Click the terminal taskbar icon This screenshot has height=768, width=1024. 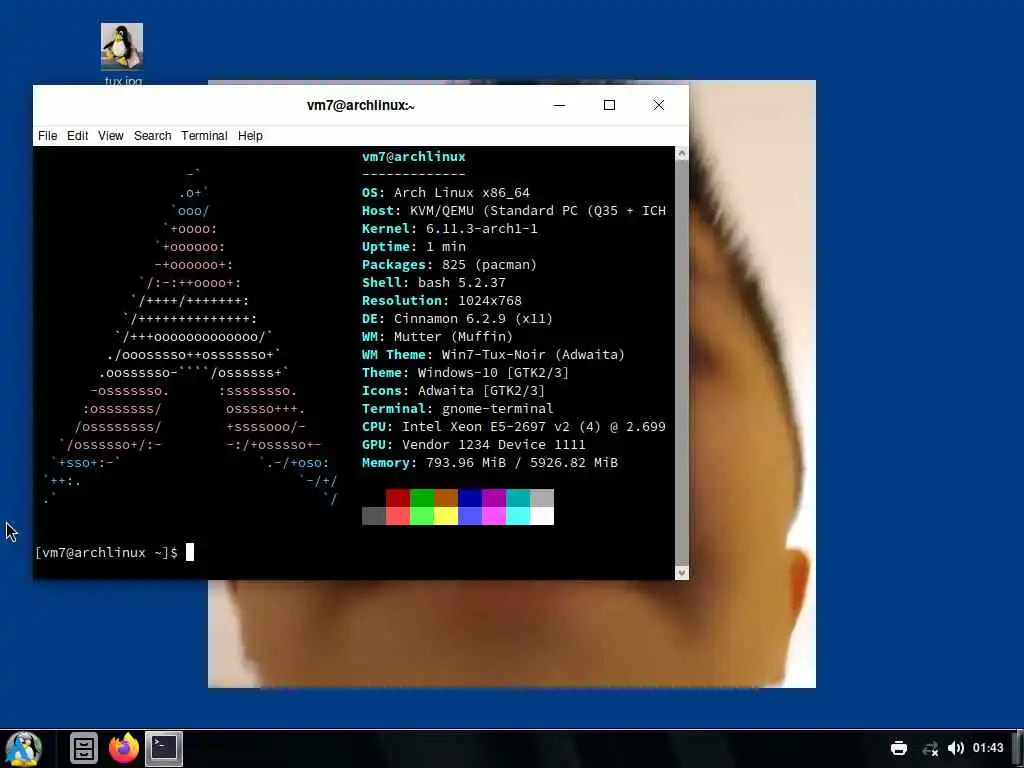coord(163,748)
